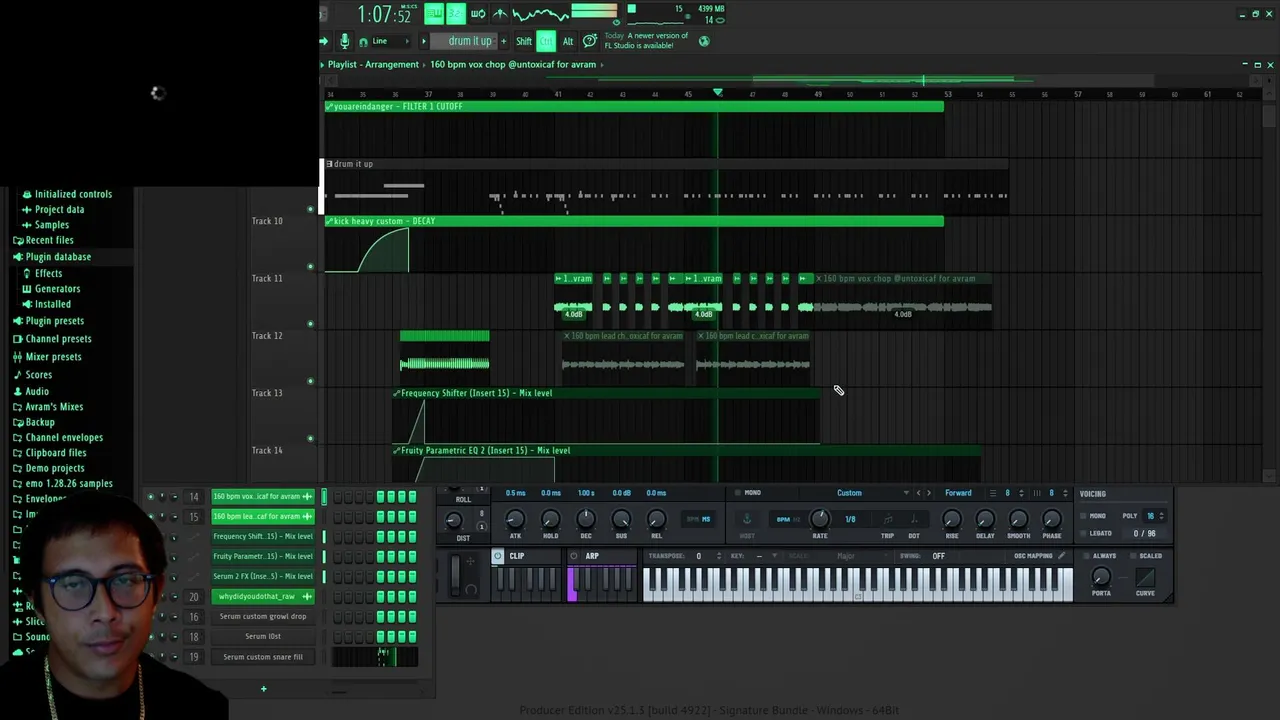1280x720 pixels.
Task: Toggle the song mode keyboard icon
Action: [x=434, y=13]
